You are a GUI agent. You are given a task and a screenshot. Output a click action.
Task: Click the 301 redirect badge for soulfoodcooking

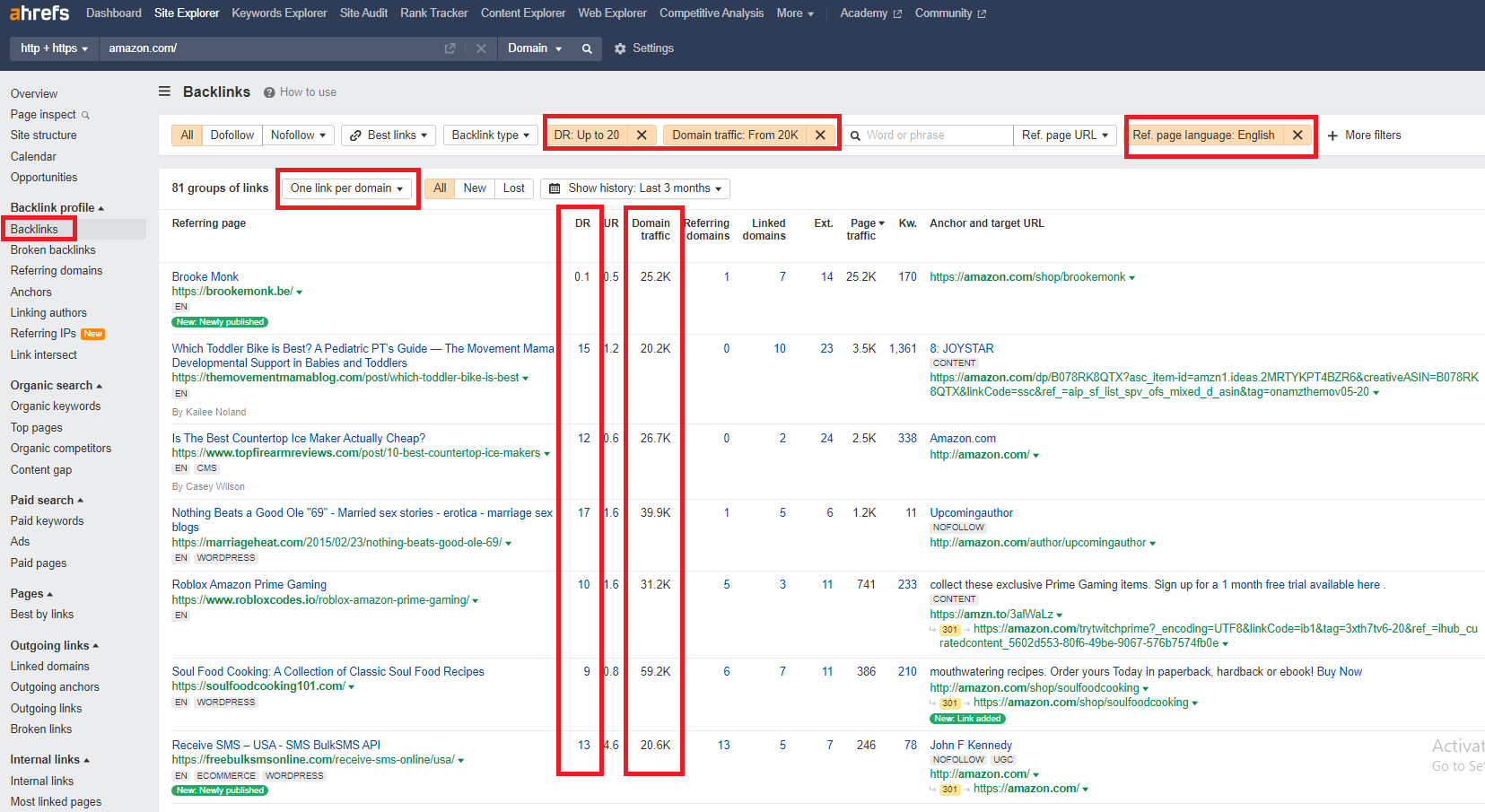pyautogui.click(x=950, y=703)
